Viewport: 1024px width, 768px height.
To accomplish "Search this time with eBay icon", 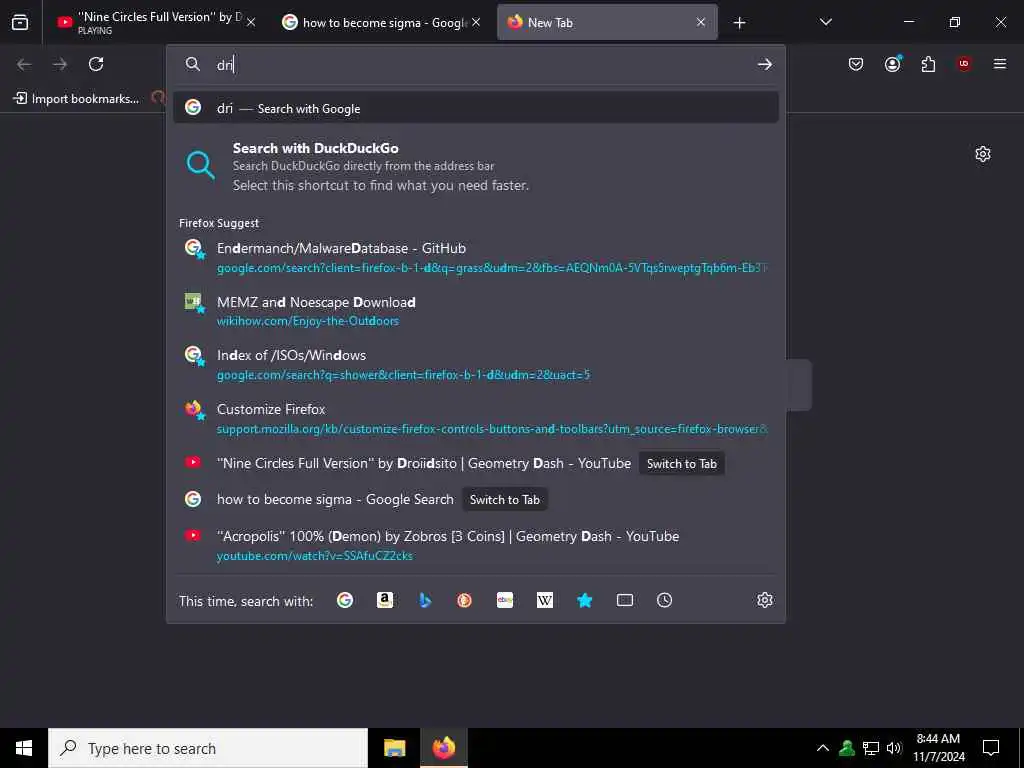I will (x=505, y=600).
